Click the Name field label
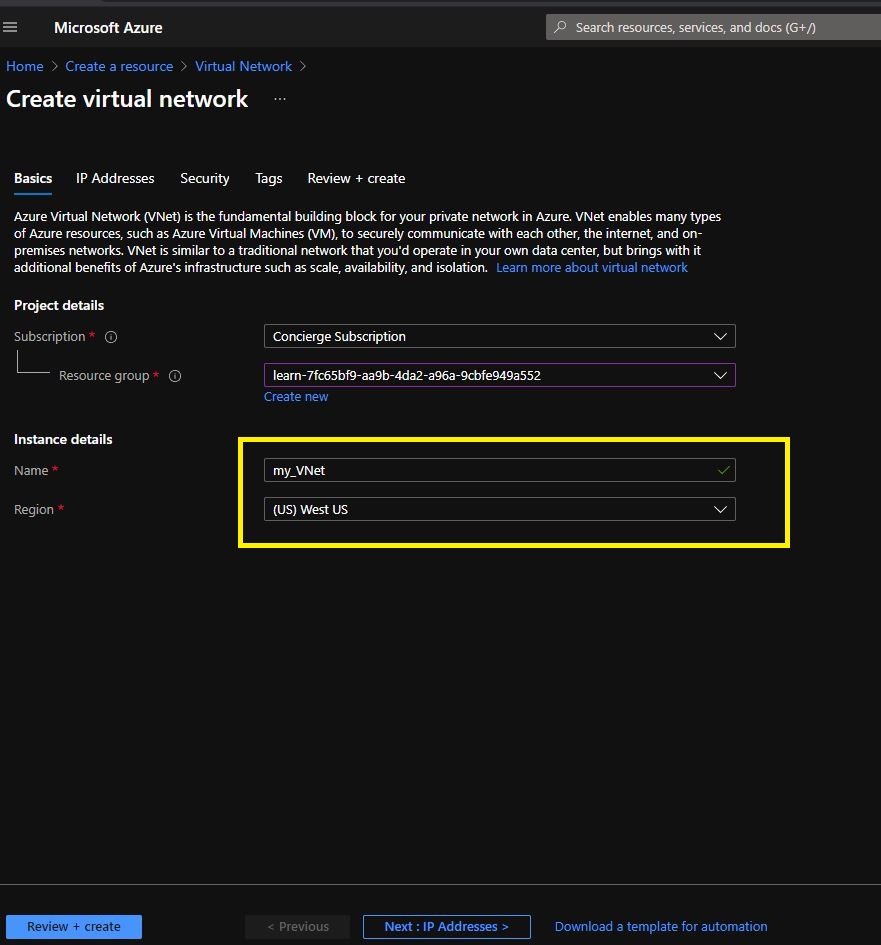This screenshot has height=945, width=881. tap(31, 471)
